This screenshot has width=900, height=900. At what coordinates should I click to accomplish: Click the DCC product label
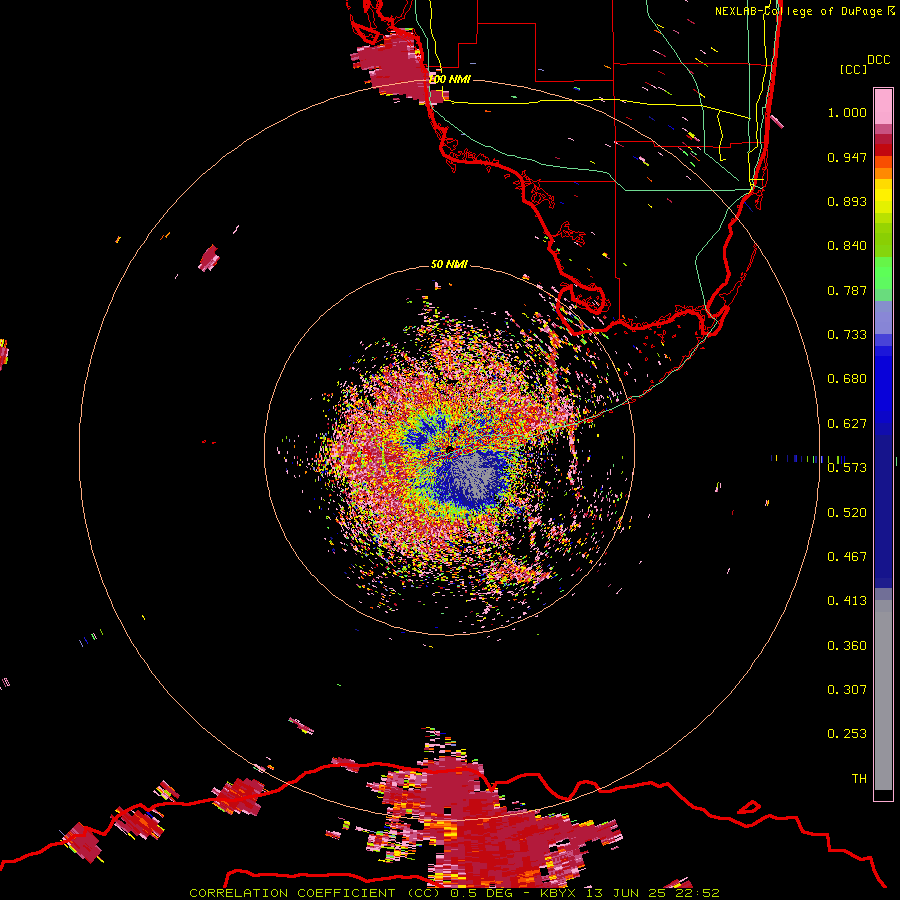tap(878, 60)
